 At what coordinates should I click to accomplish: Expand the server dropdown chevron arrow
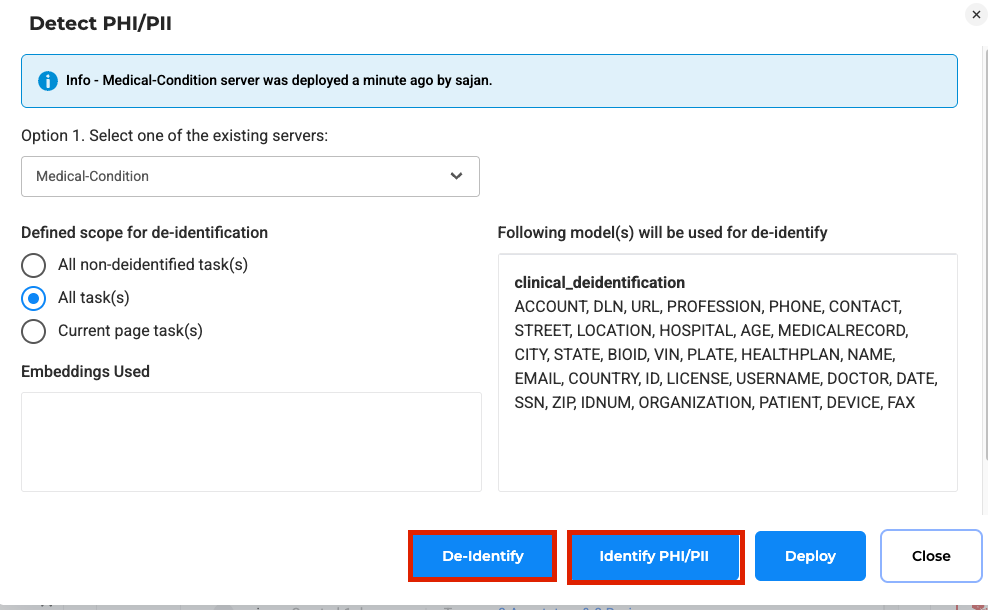pyautogui.click(x=456, y=176)
